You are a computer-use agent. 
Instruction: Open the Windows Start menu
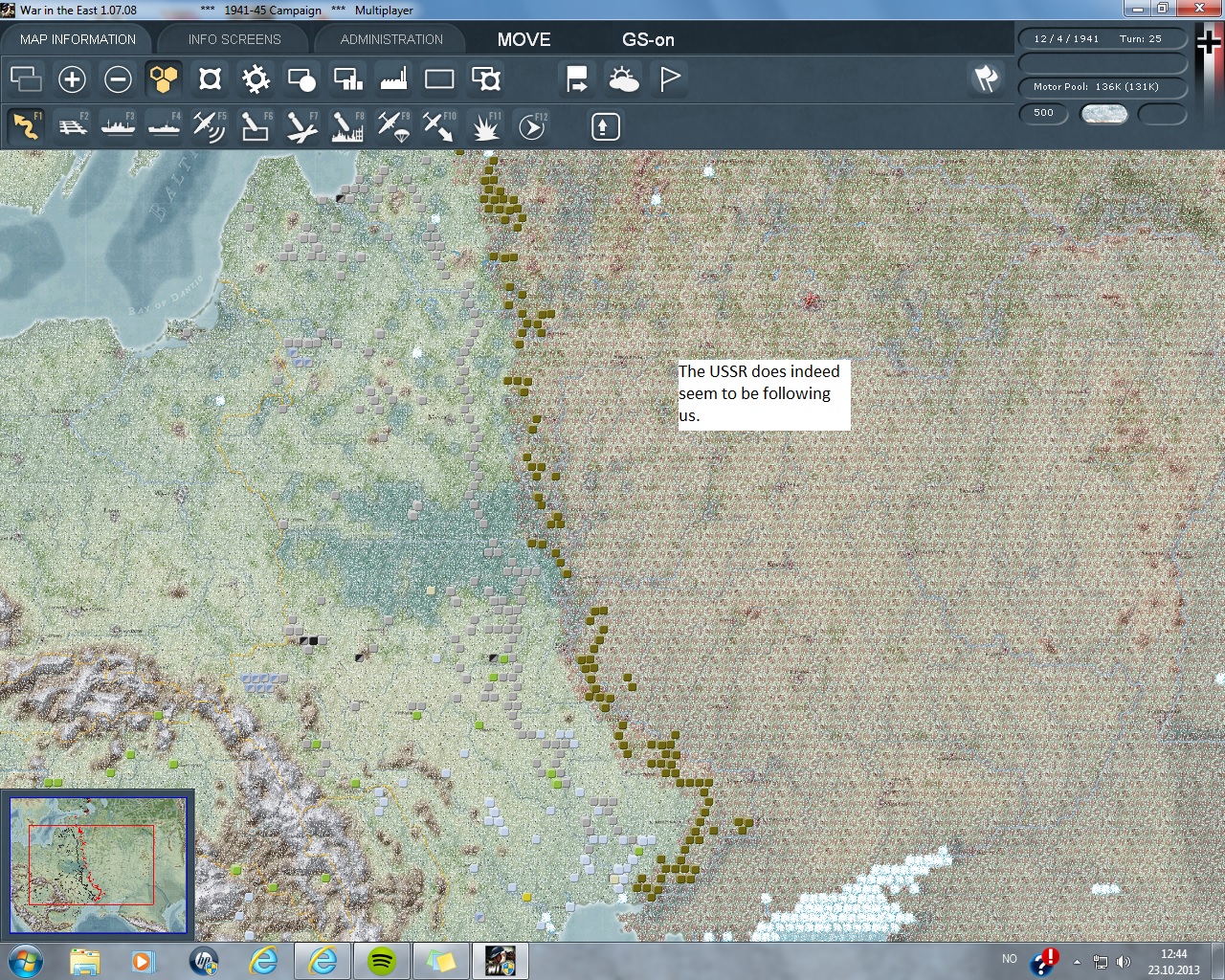tap(25, 961)
